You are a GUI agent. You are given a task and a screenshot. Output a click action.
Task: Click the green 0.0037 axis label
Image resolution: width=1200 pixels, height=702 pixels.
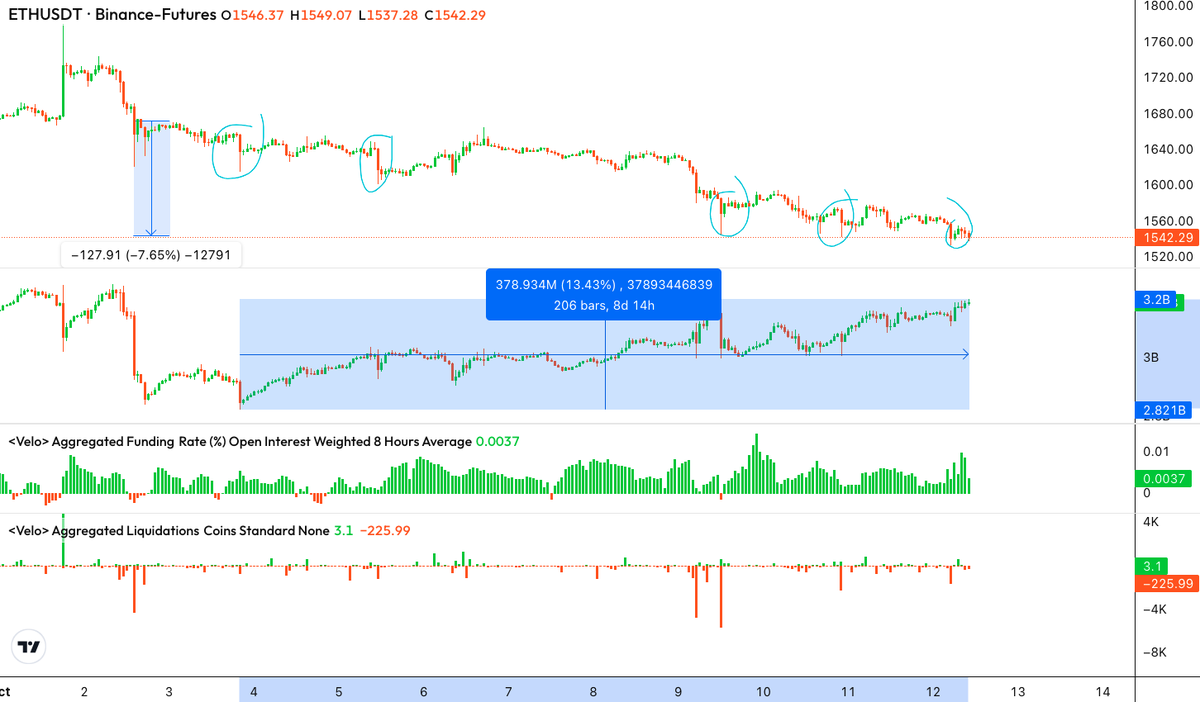point(1165,477)
